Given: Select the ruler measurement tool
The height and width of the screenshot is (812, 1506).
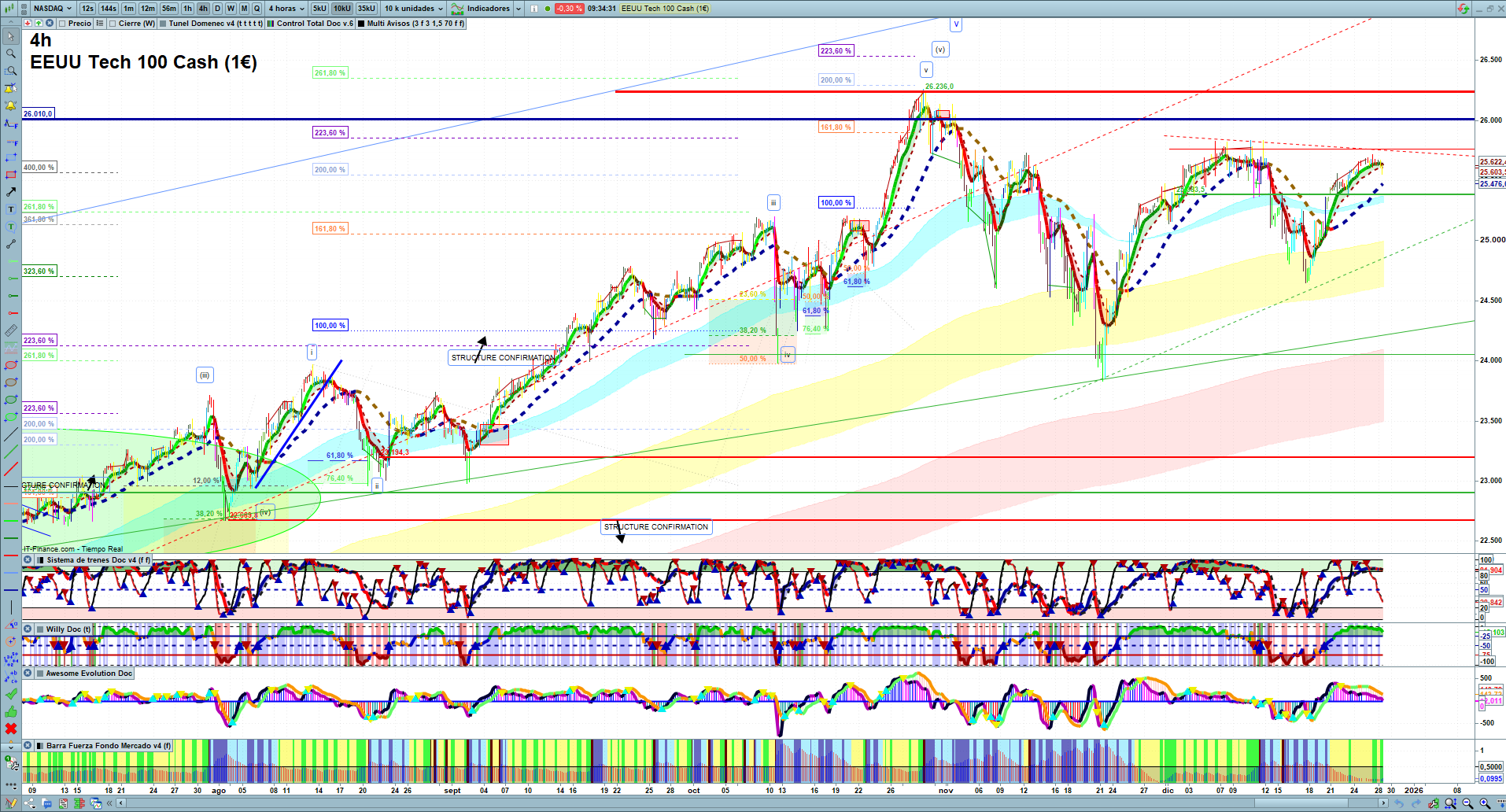Looking at the screenshot, I should click(x=11, y=330).
